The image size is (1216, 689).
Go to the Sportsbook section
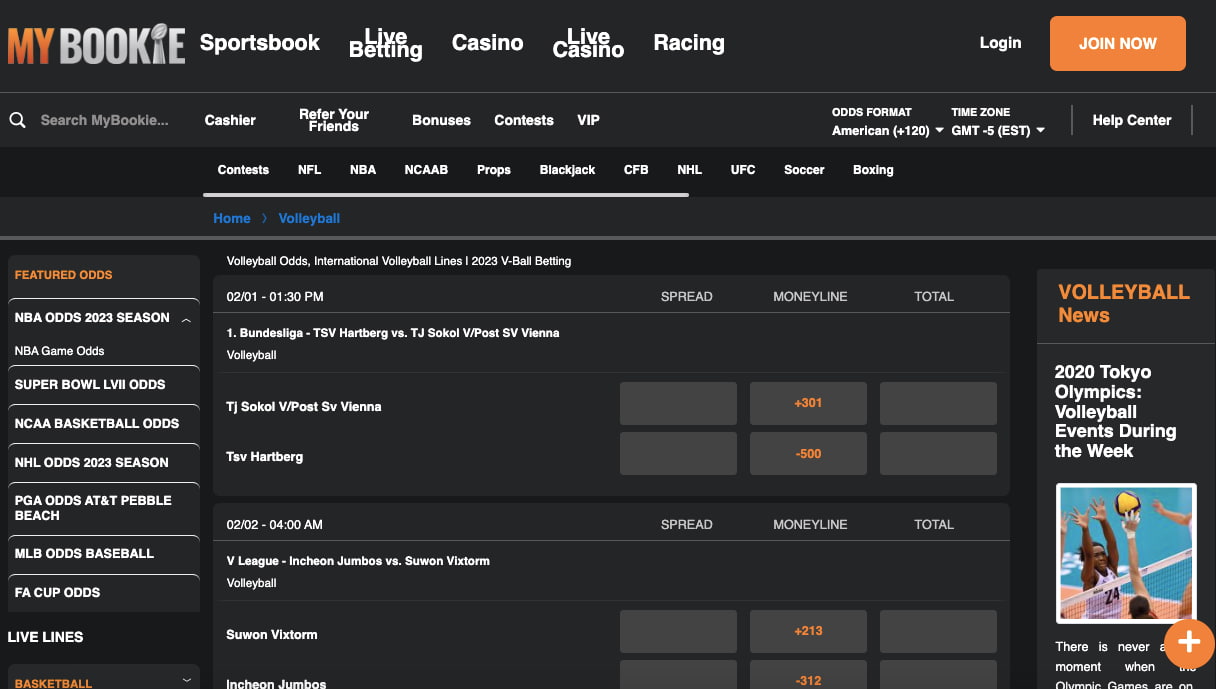pos(260,43)
